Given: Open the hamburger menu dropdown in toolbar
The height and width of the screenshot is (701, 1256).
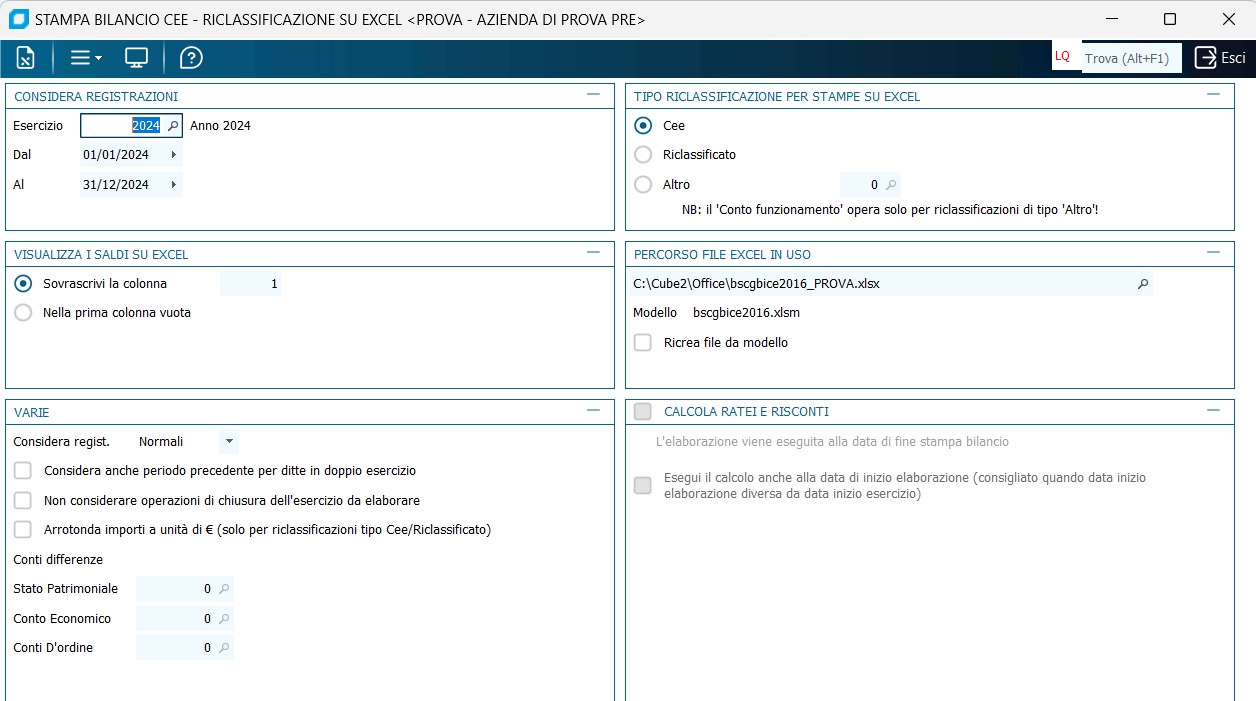Looking at the screenshot, I should (86, 58).
